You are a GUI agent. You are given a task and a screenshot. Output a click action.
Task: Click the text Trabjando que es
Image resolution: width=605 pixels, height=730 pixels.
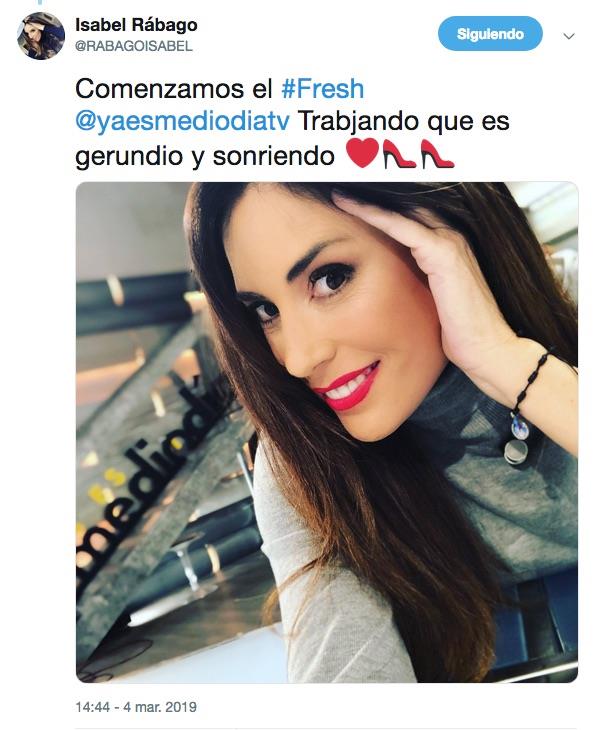click(403, 122)
